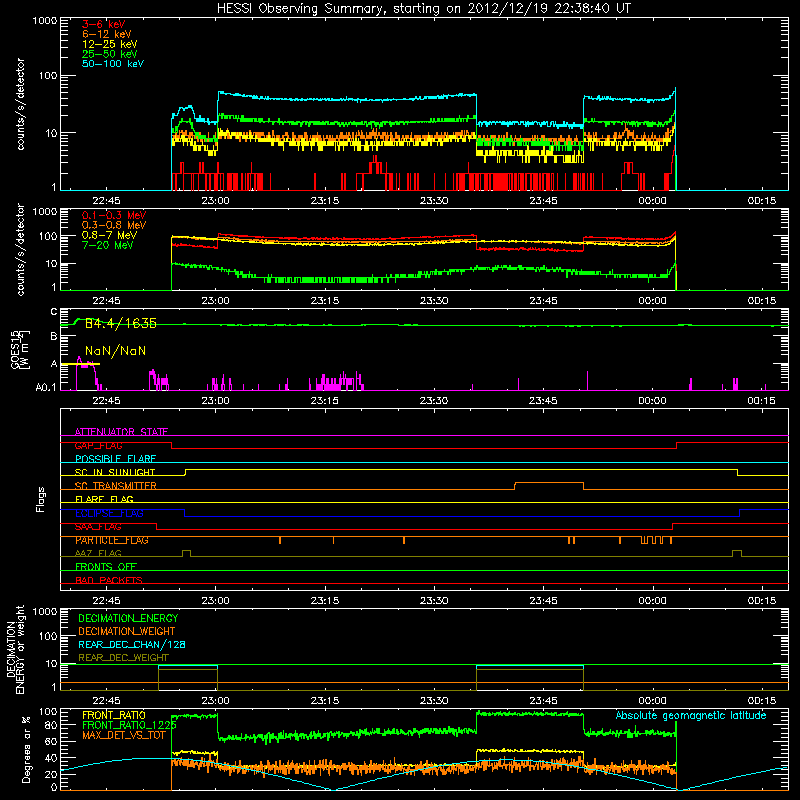Select the 3-6 keV legend label

[x=103, y=24]
